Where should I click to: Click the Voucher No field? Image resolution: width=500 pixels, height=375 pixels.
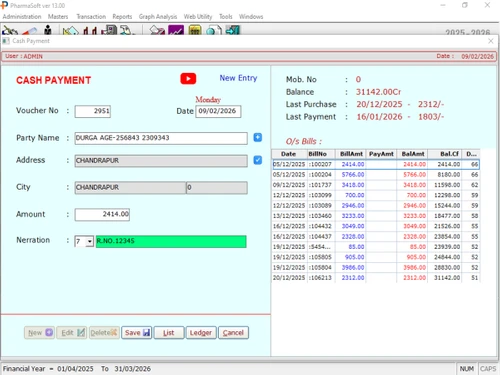(93, 111)
